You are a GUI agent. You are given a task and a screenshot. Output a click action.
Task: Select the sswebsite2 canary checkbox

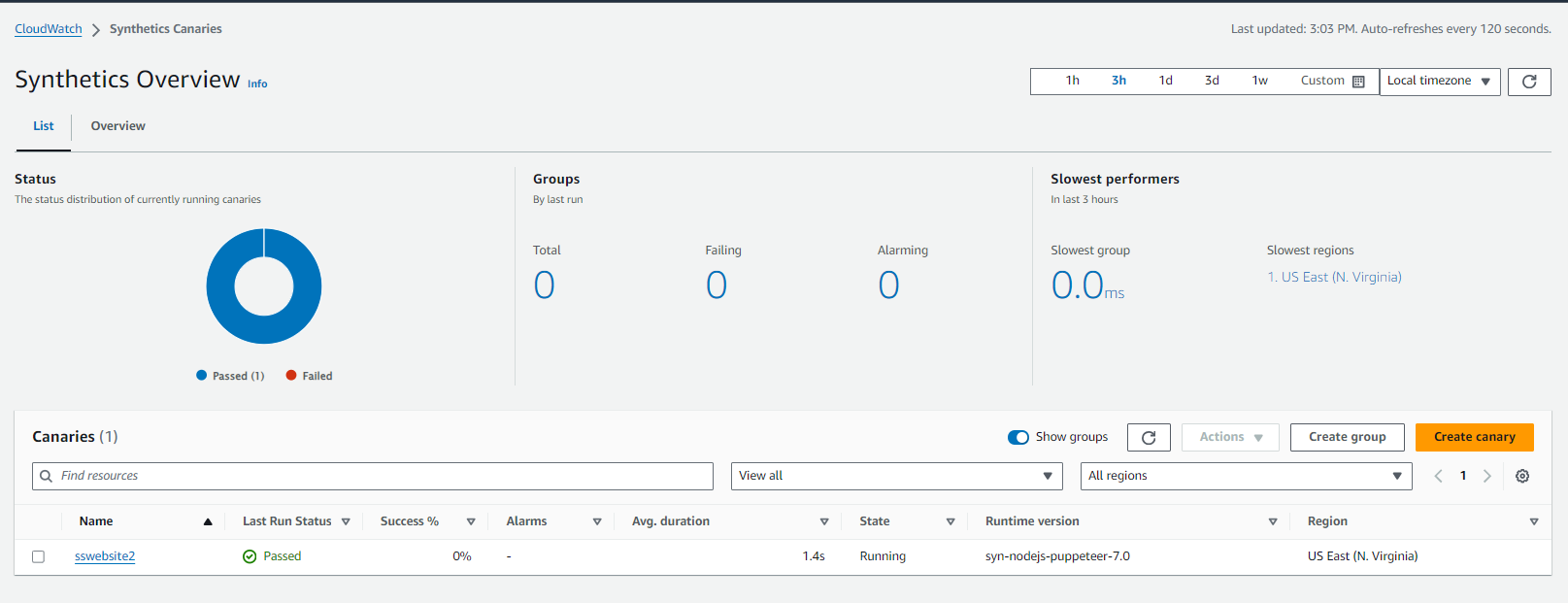tap(39, 556)
